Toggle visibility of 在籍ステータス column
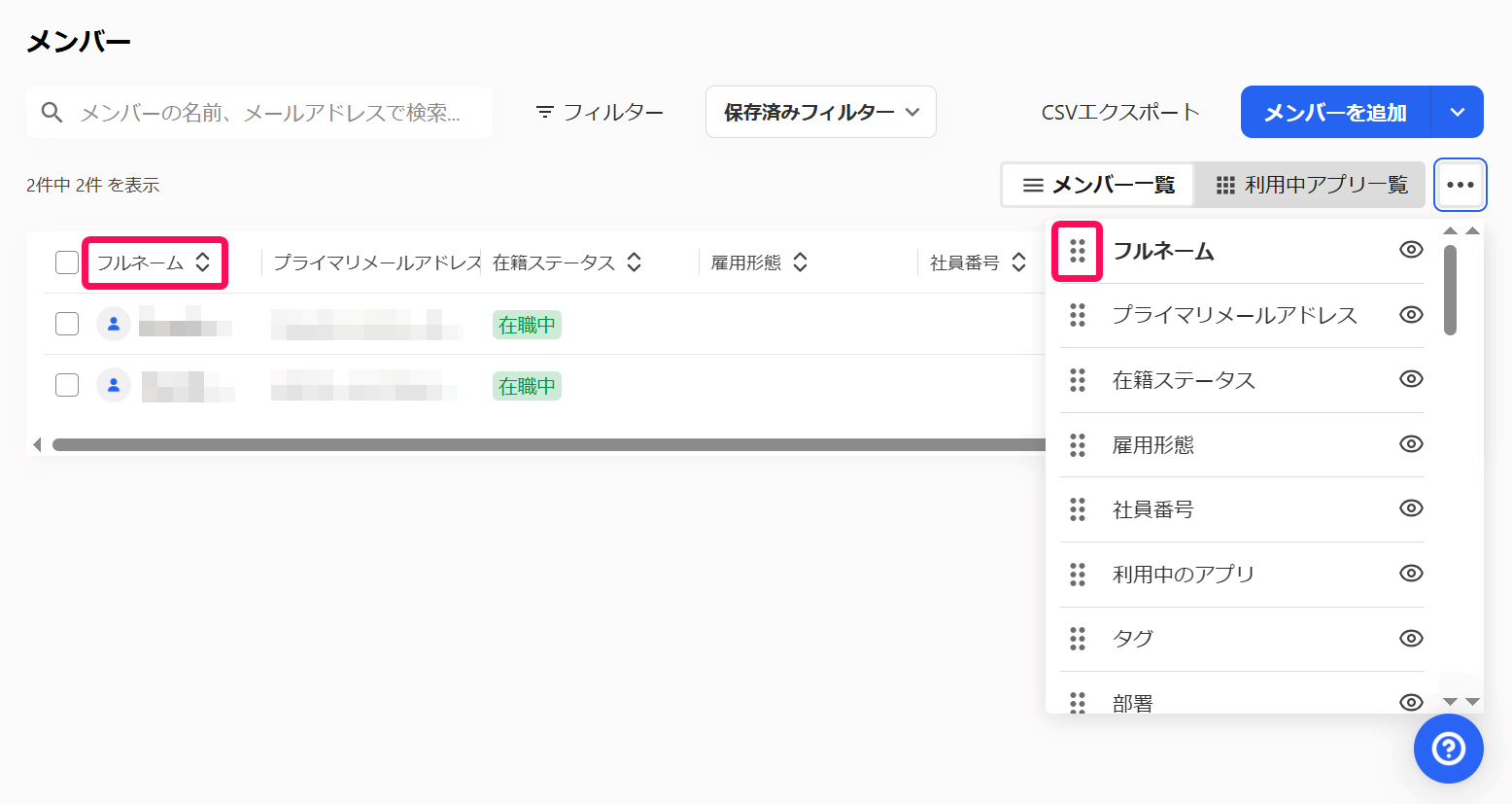Viewport: 1512px width, 804px height. coord(1411,379)
